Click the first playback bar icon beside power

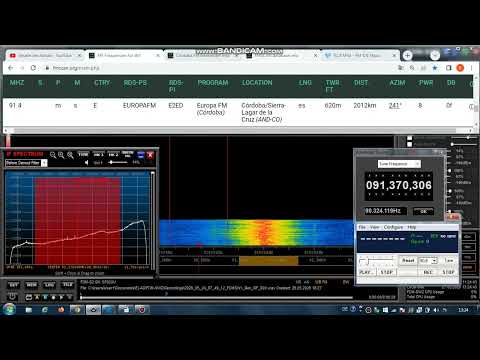tap(29, 297)
